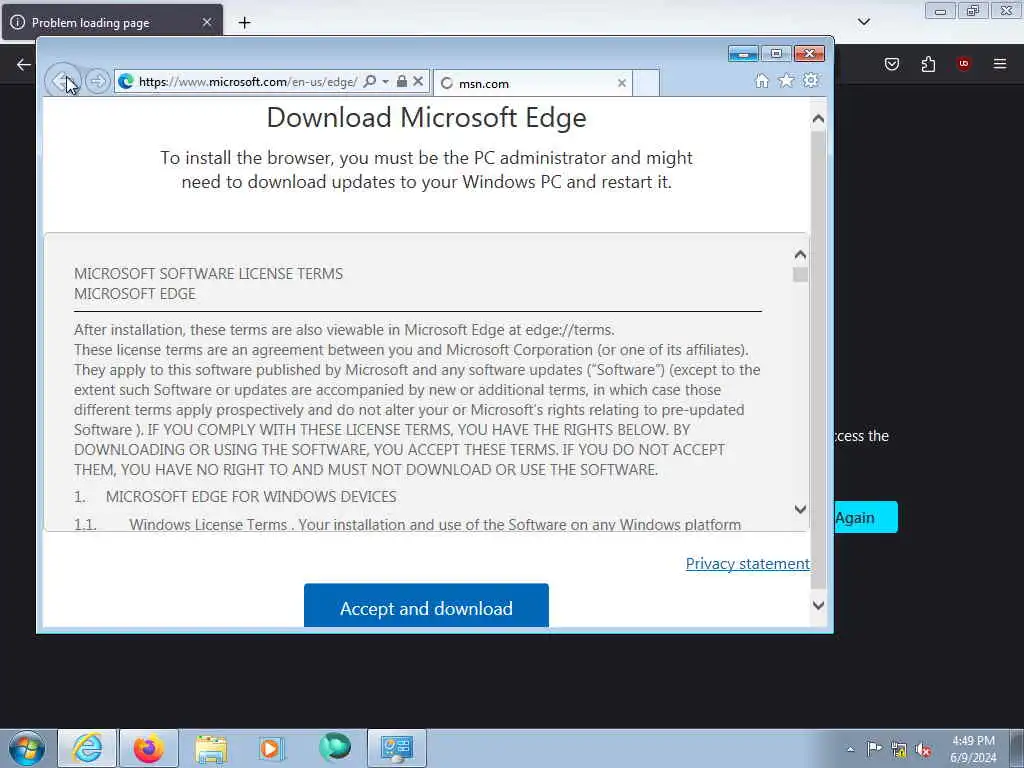Image resolution: width=1024 pixels, height=768 pixels.
Task: Click the security lock icon in address bar
Action: [402, 82]
